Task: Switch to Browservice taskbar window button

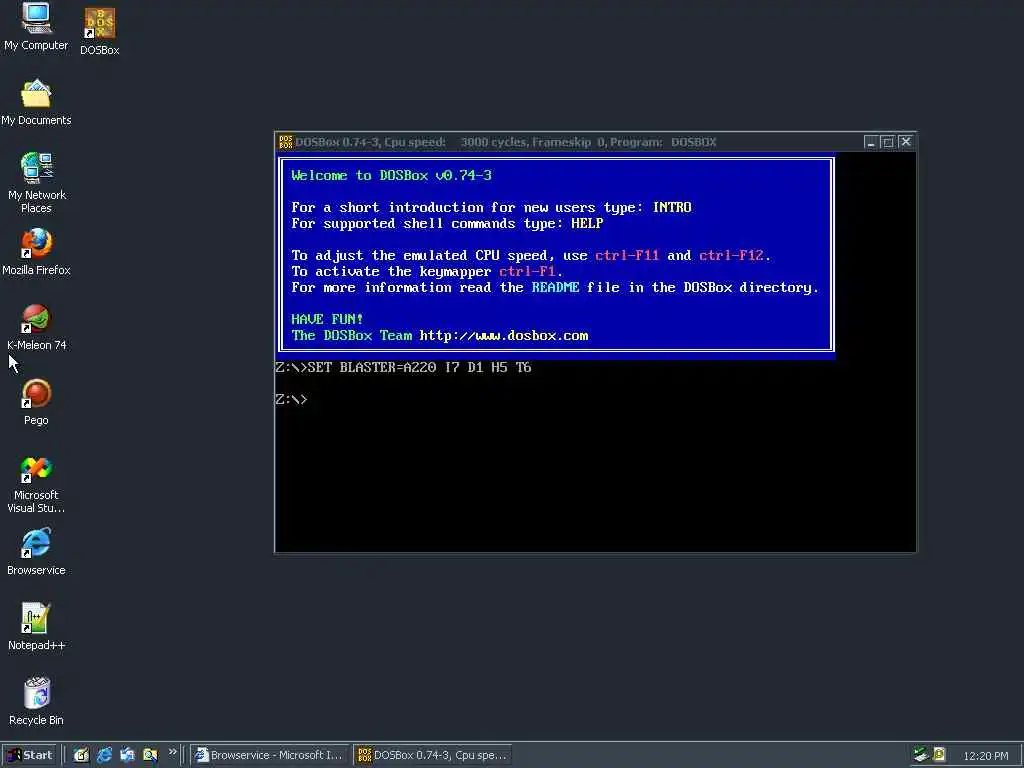Action: click(x=269, y=755)
